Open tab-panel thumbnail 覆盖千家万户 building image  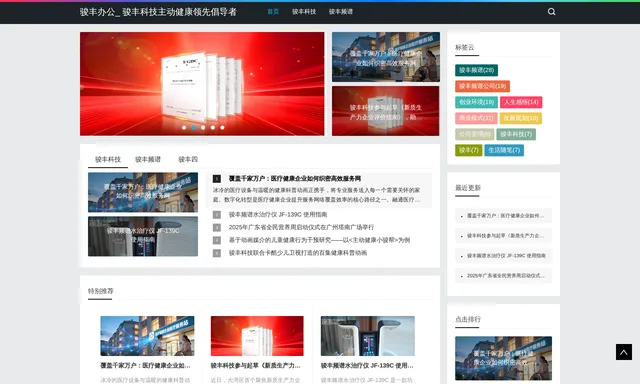tap(143, 192)
